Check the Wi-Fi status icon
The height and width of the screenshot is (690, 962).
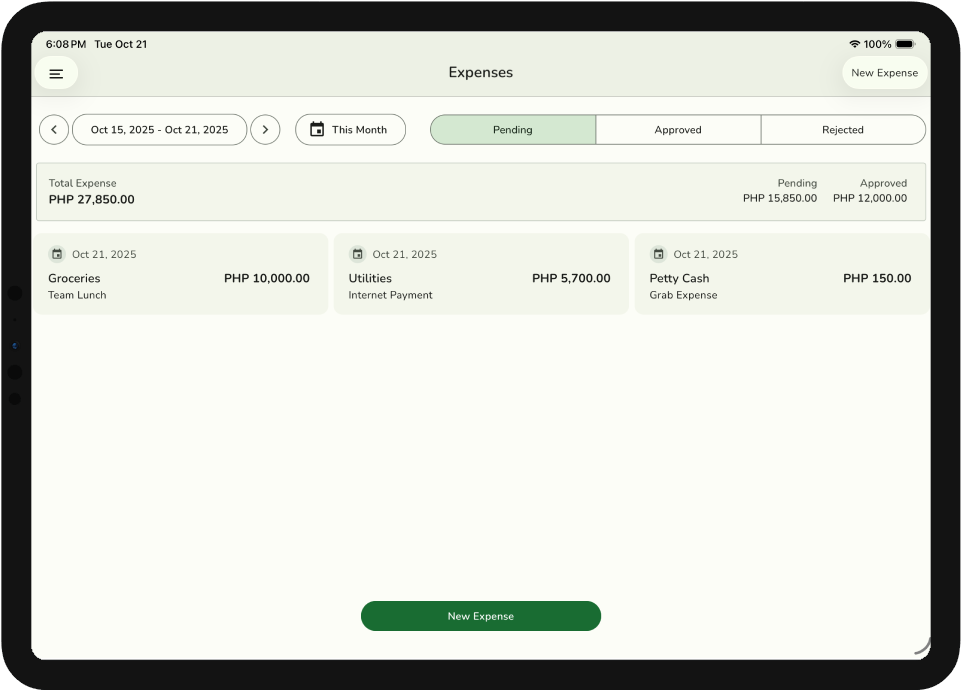point(854,45)
